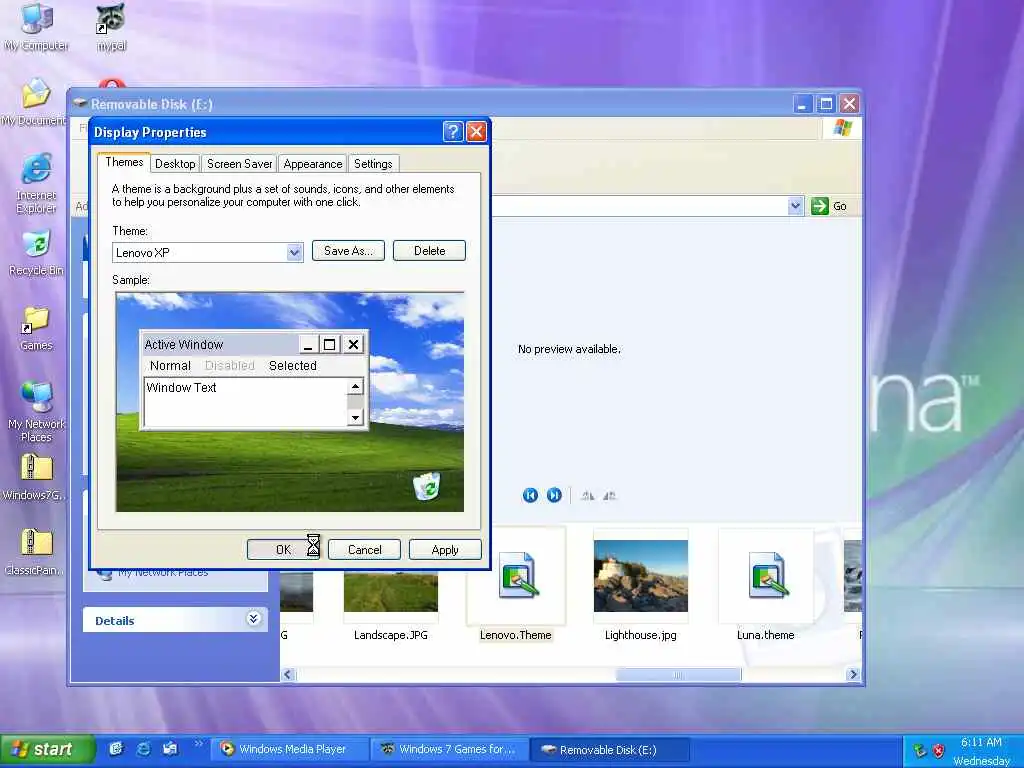Show previous image in filmstrip preview

click(530, 496)
